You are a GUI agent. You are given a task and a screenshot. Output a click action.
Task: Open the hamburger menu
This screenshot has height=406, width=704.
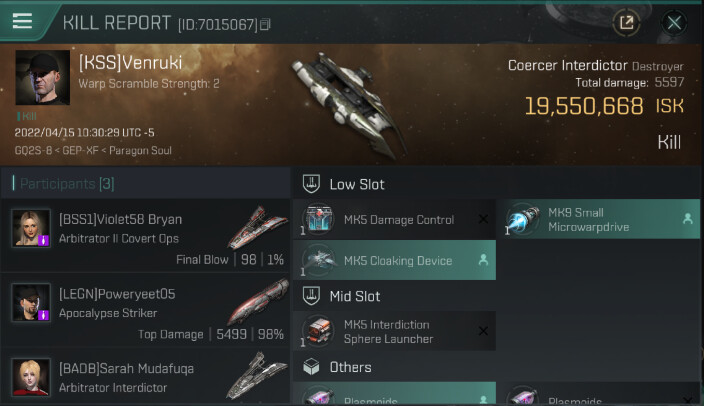[22, 21]
